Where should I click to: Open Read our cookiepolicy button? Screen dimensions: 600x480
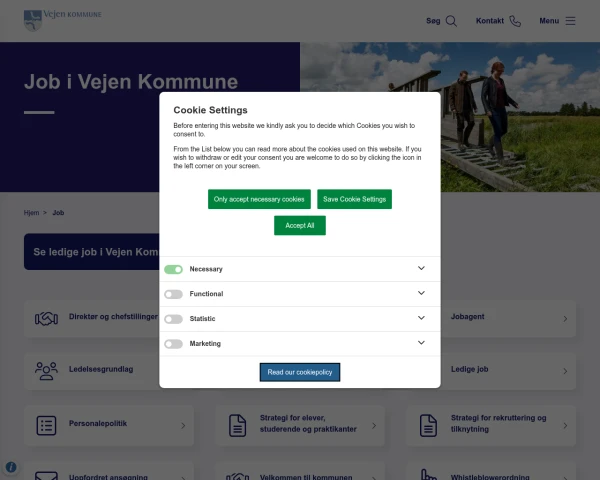(x=300, y=372)
